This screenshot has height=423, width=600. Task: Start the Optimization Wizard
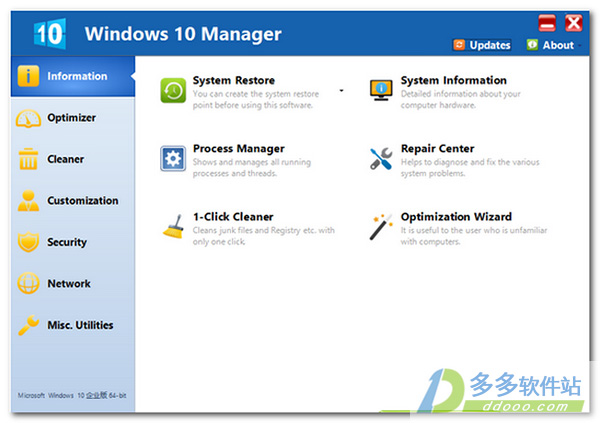456,217
